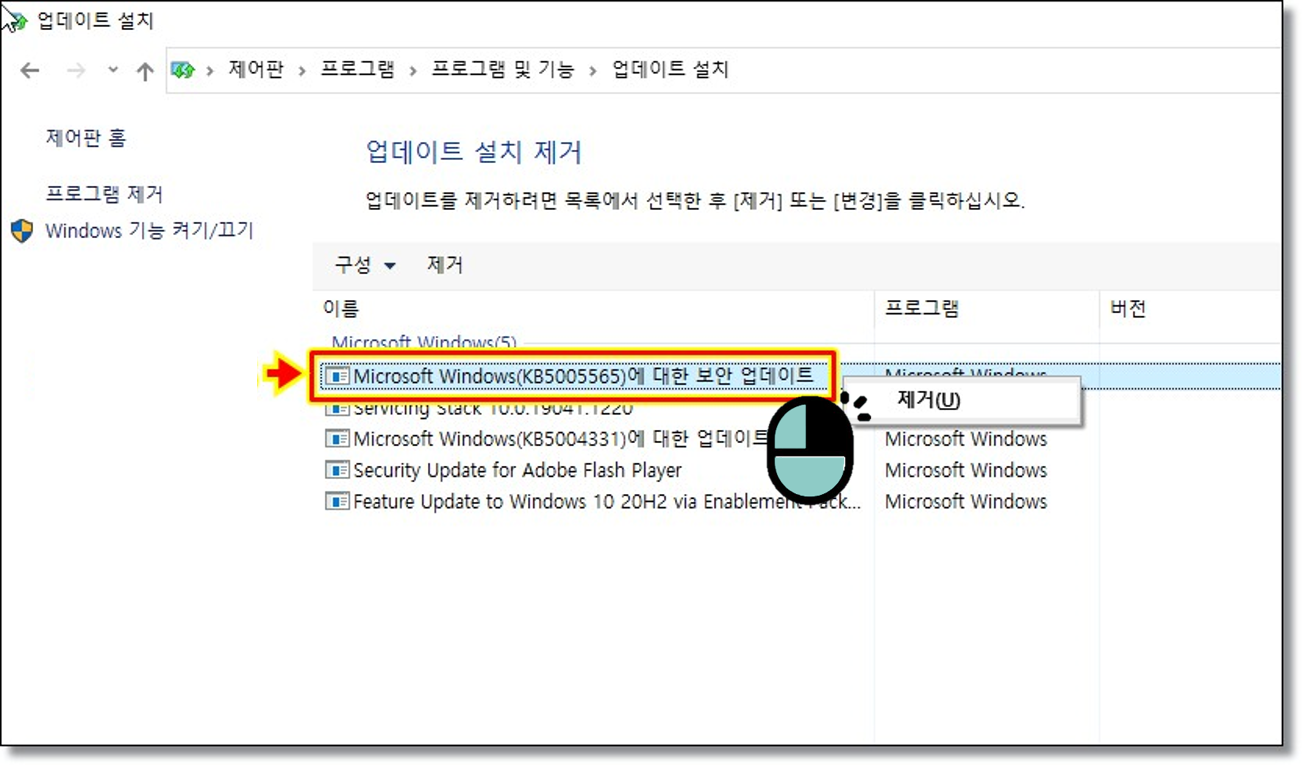Click the back navigation arrow
The image size is (1302, 765).
click(x=30, y=71)
